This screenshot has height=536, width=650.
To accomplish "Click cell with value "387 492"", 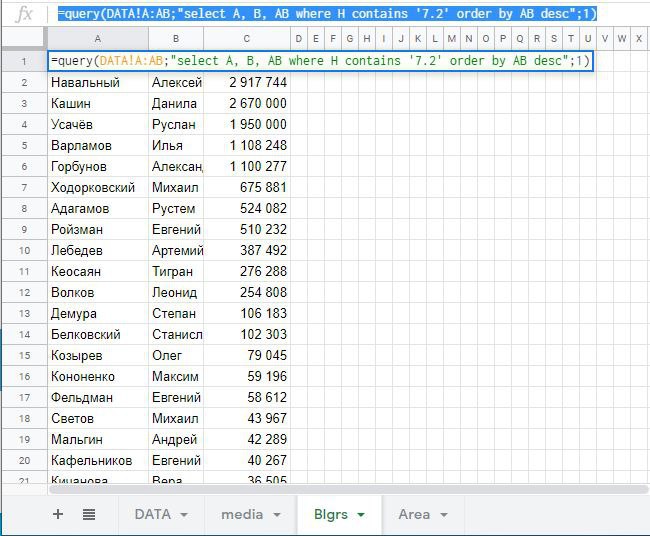I will 247,250.
